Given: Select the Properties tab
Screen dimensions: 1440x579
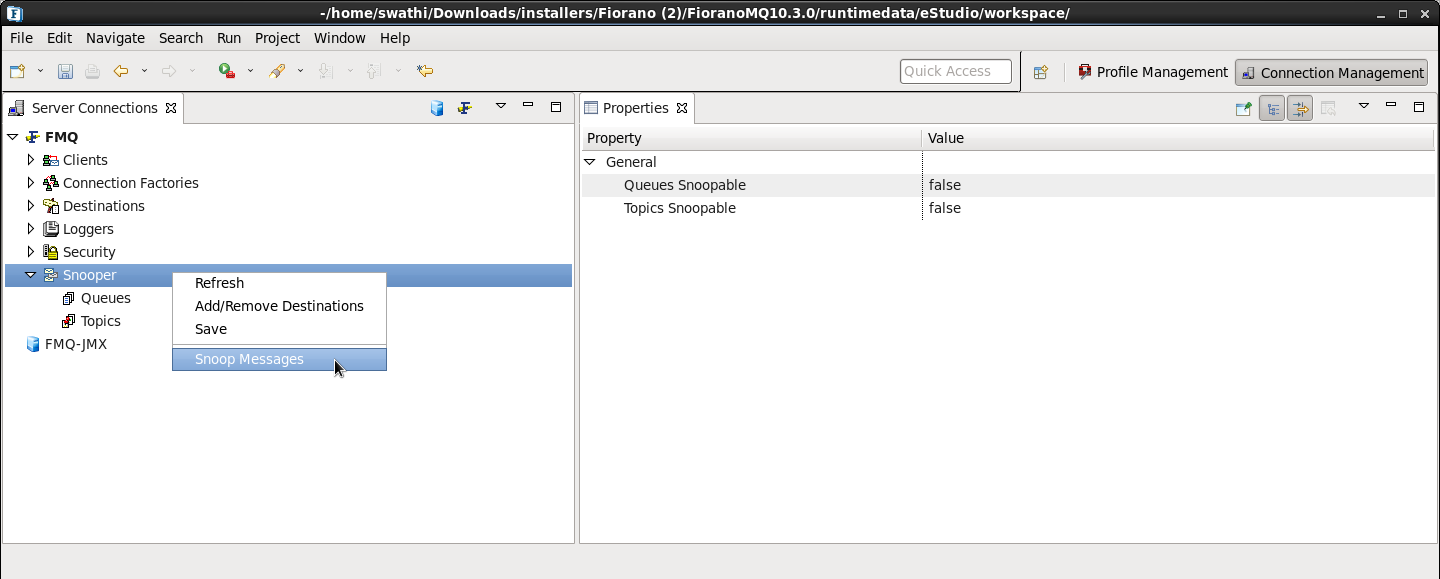Looking at the screenshot, I should pyautogui.click(x=636, y=108).
